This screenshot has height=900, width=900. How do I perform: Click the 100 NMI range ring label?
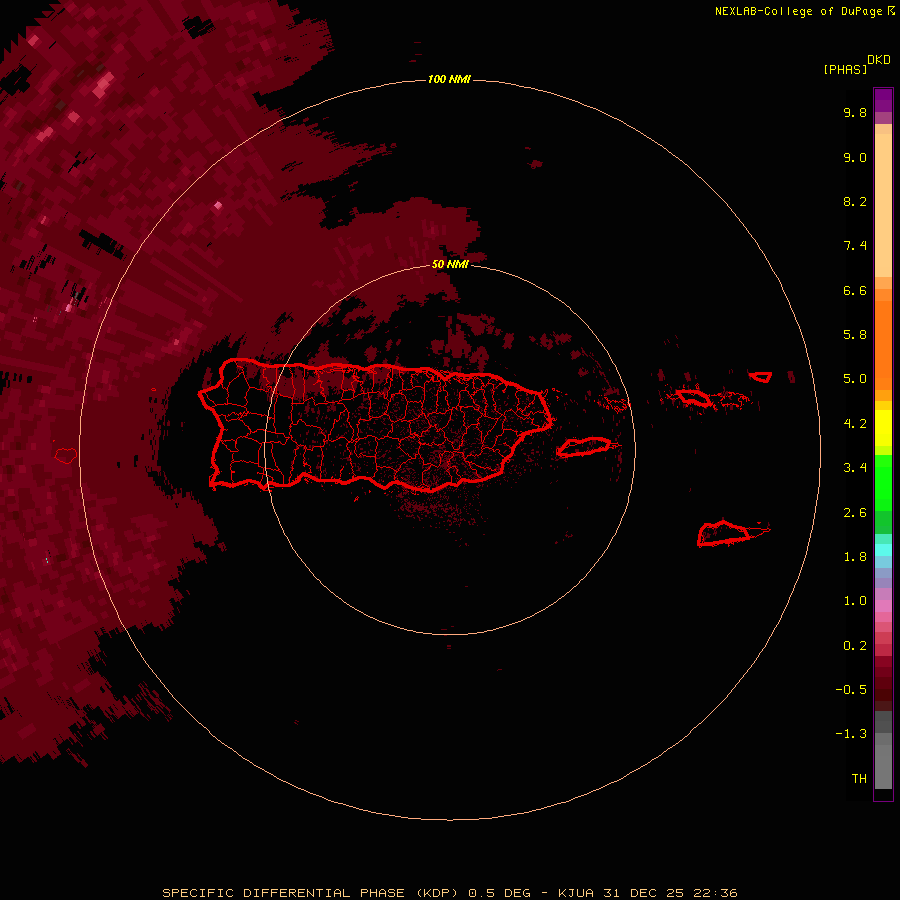tap(449, 79)
